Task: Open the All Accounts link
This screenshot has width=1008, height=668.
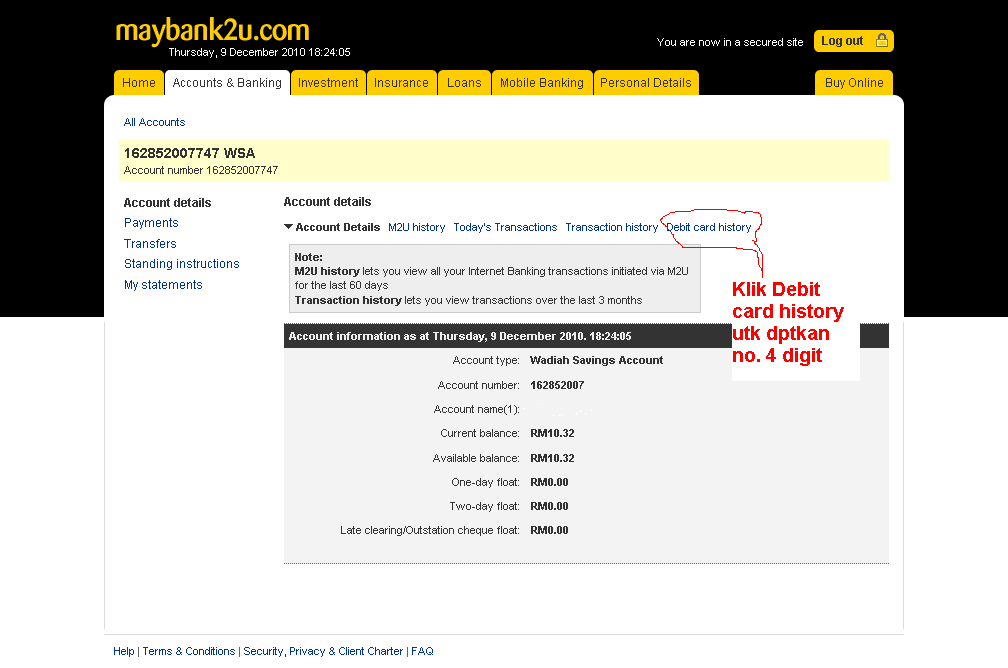Action: coord(154,122)
